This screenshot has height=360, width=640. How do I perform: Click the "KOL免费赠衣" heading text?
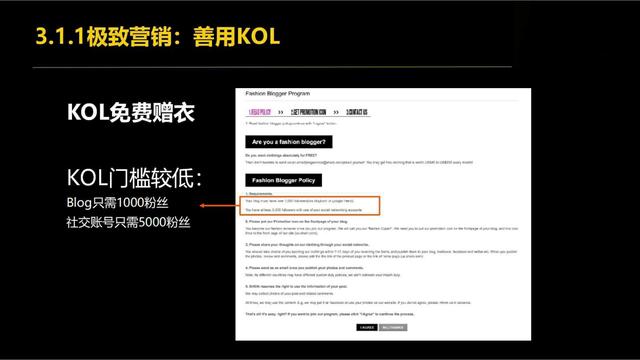coord(131,112)
